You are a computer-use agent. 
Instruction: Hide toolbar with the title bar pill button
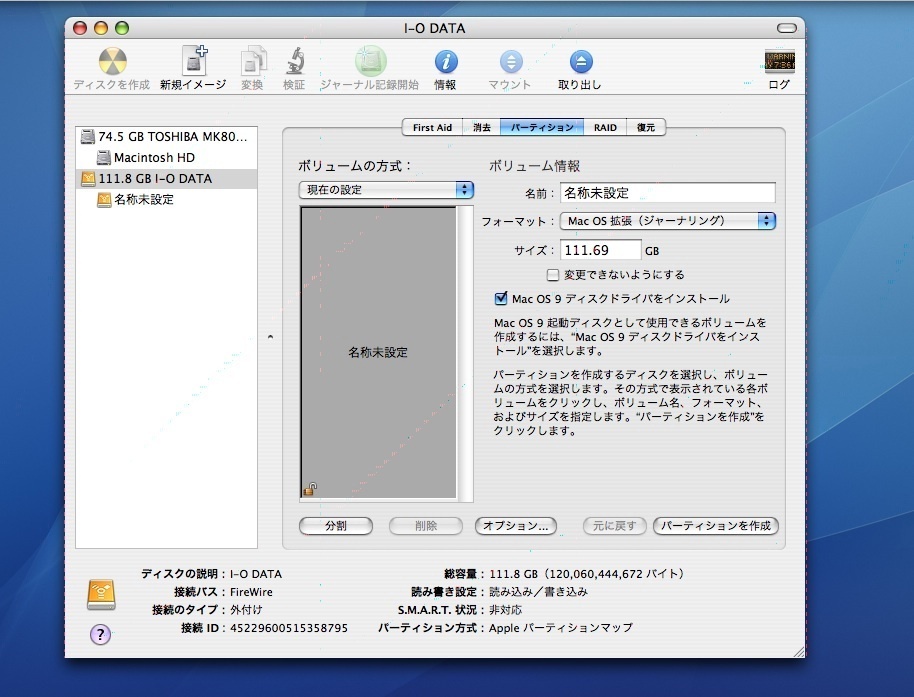coord(786,28)
